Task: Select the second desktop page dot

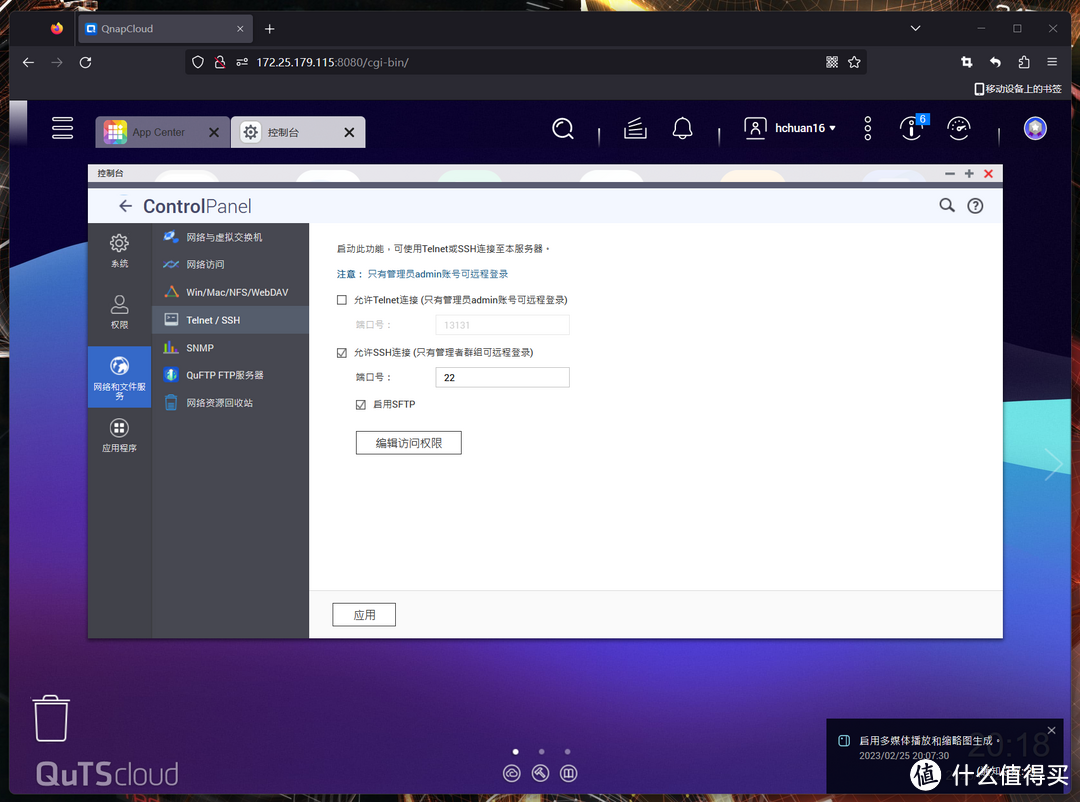Action: click(541, 752)
